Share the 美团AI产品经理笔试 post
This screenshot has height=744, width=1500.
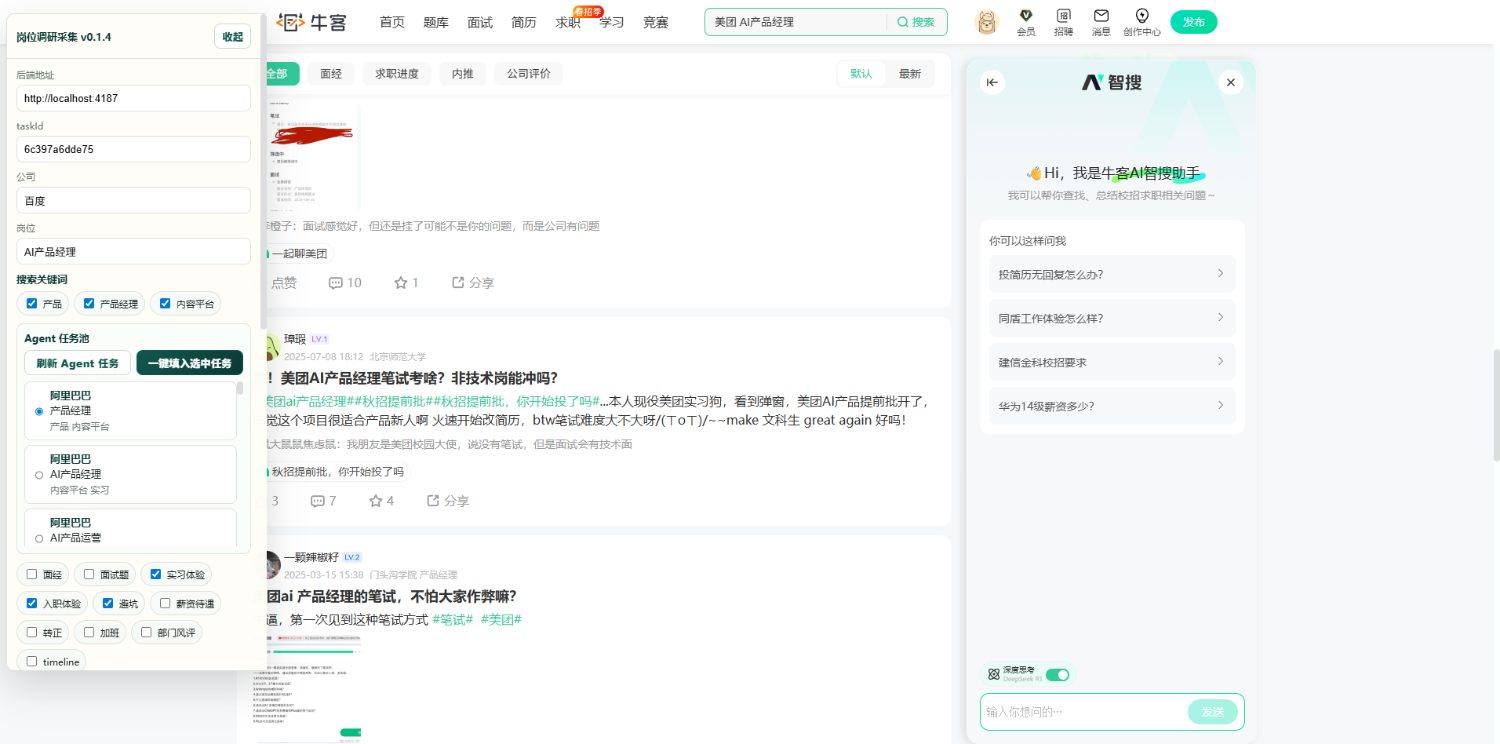click(447, 501)
